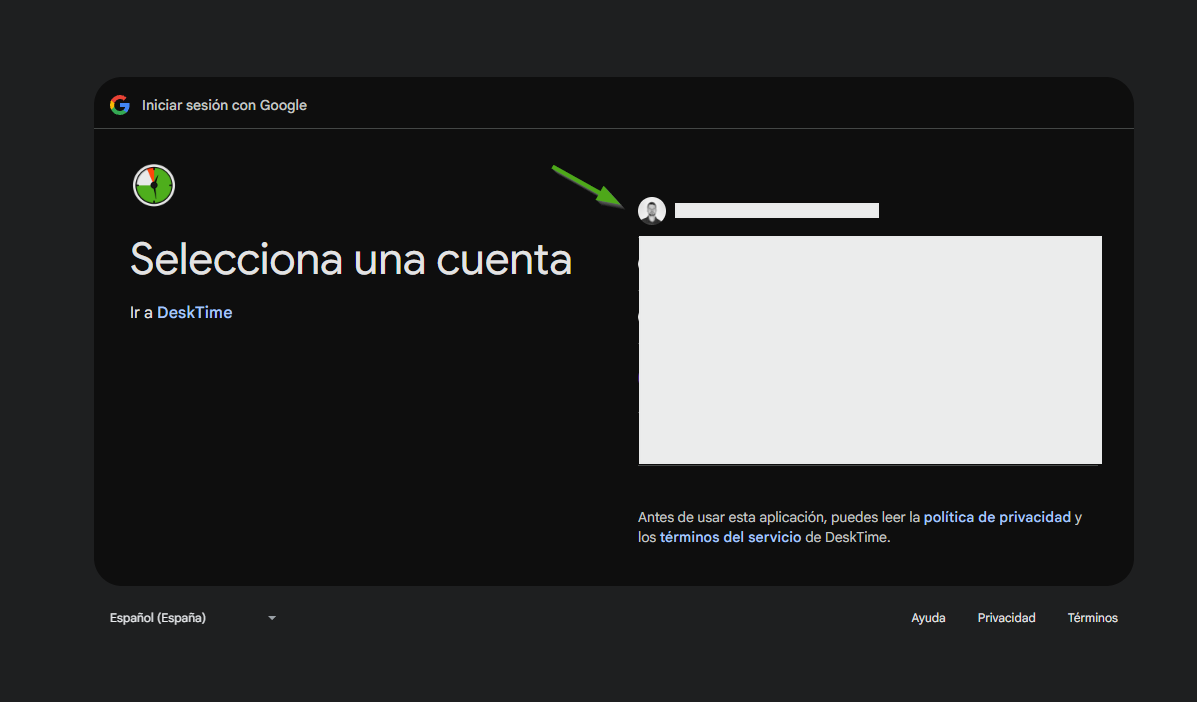The image size is (1197, 702).
Task: Click the Google G logo
Action: click(120, 105)
